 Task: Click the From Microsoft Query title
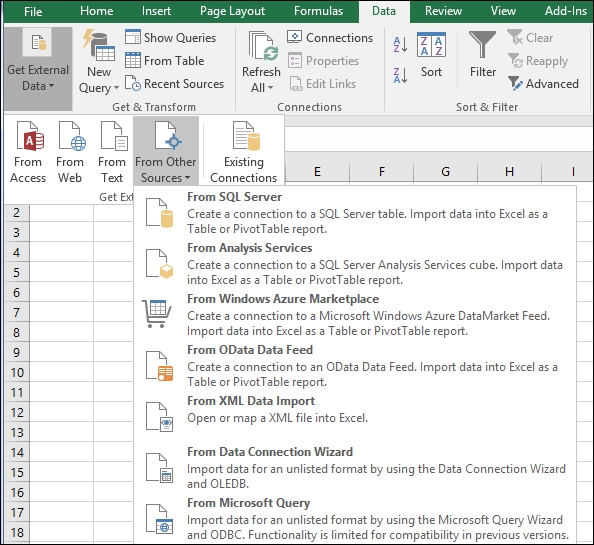[x=249, y=503]
